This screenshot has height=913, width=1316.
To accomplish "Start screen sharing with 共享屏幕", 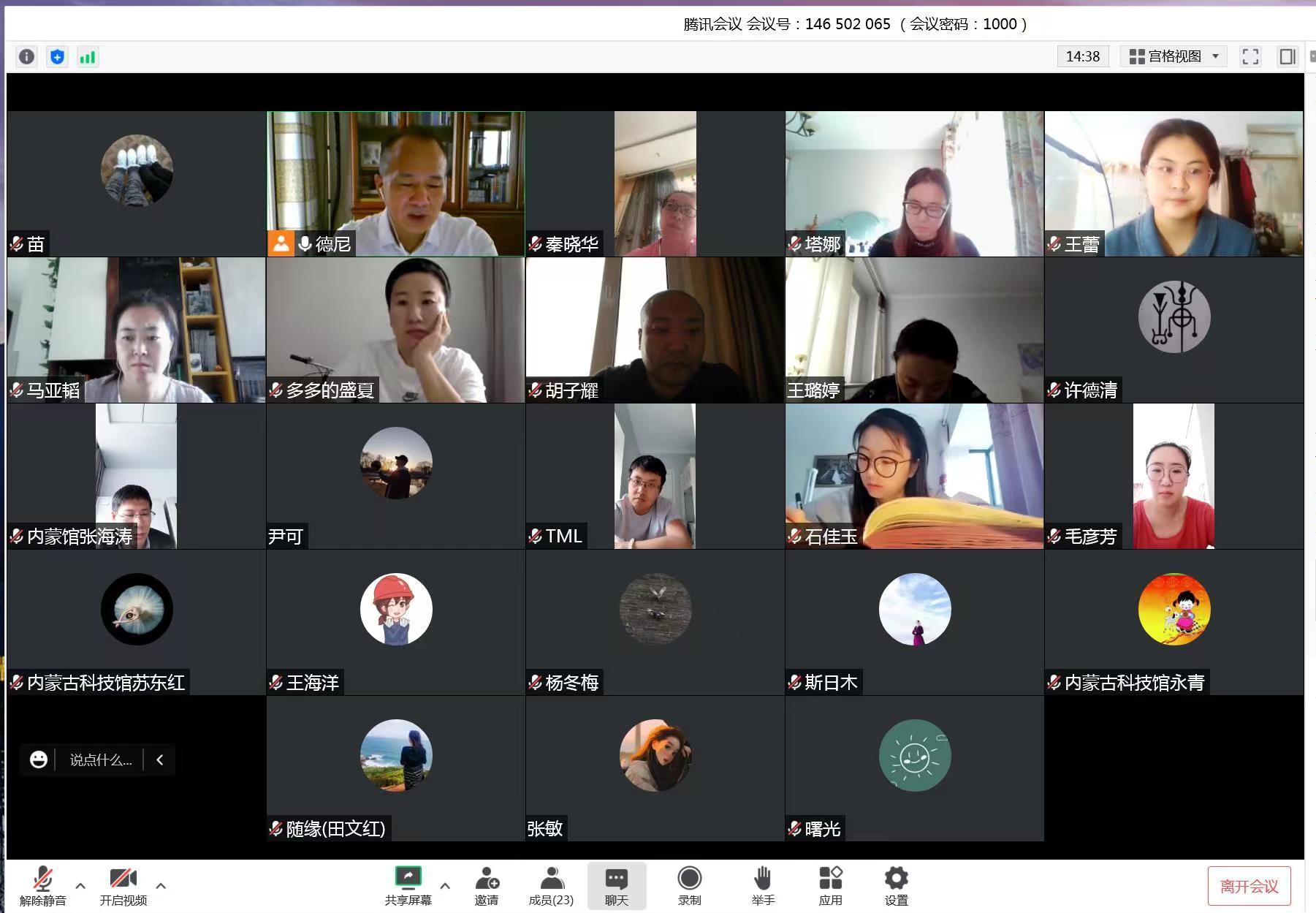I will click(408, 886).
